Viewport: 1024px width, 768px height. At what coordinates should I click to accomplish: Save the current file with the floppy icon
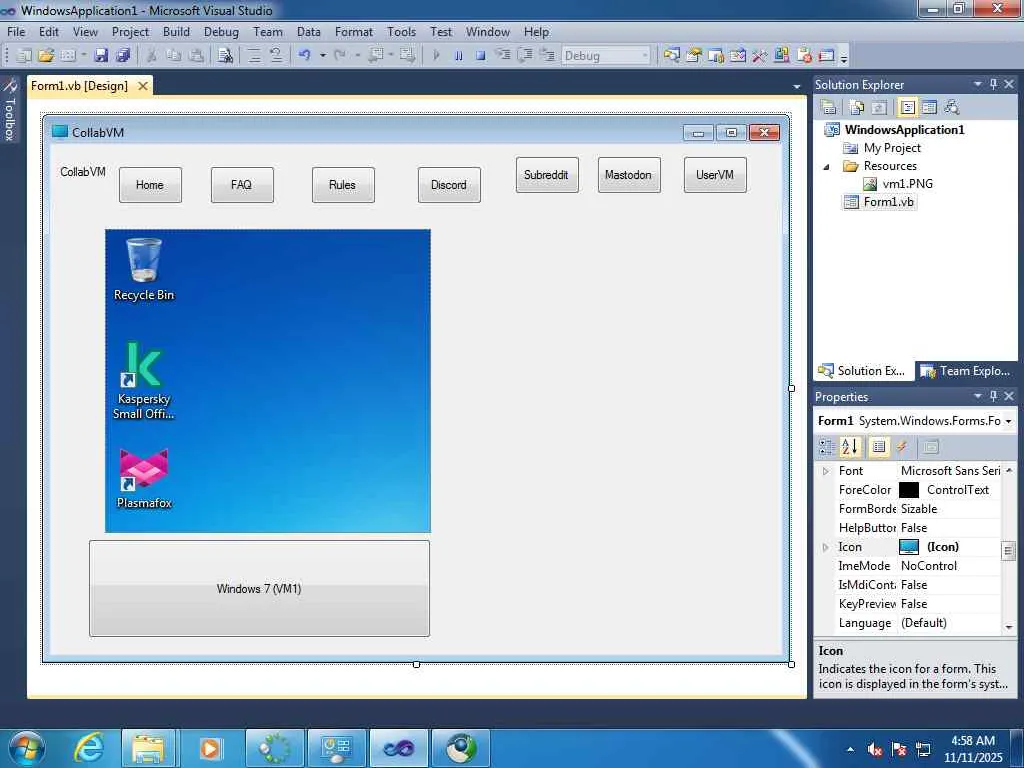(101, 56)
